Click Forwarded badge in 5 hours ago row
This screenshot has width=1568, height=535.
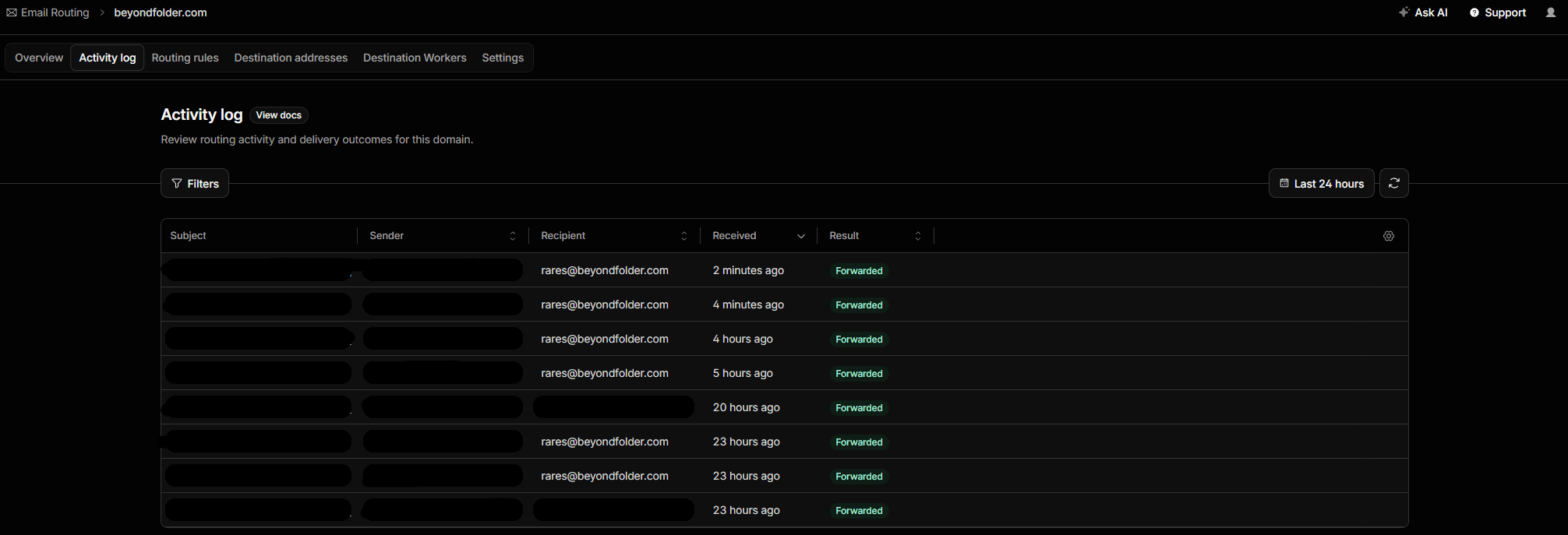point(859,374)
